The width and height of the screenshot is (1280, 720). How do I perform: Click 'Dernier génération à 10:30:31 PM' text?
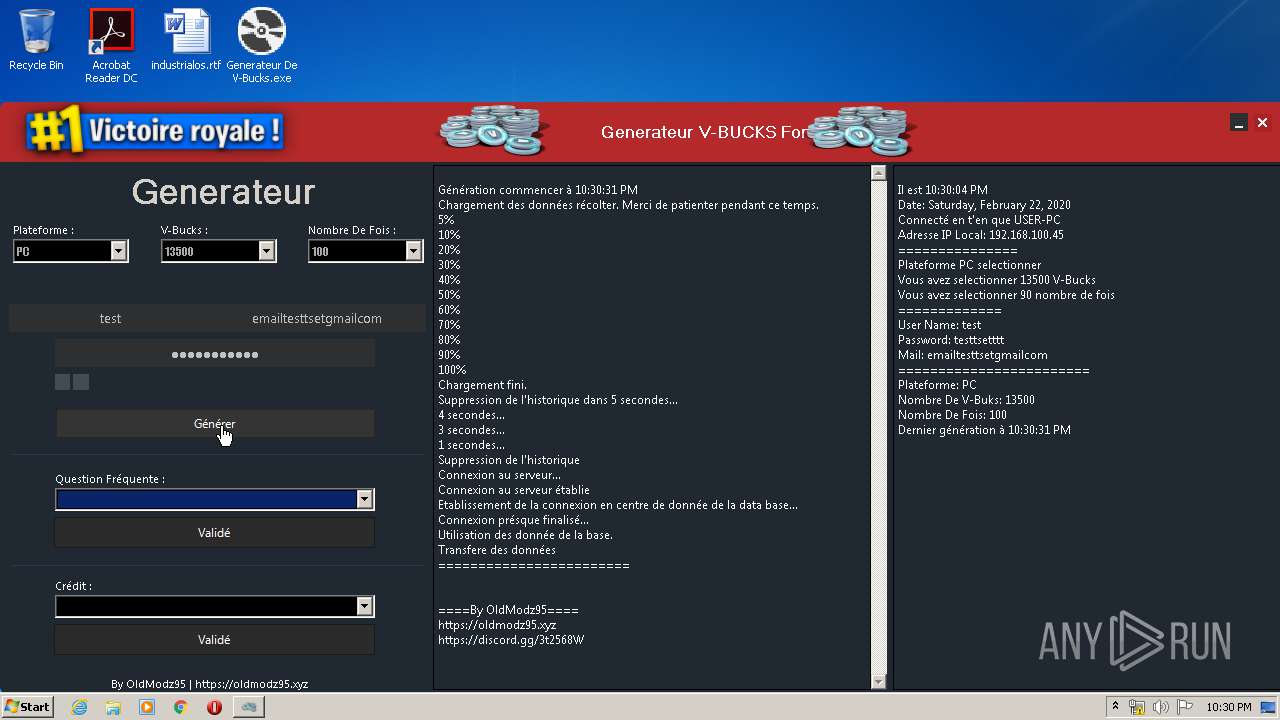(984, 430)
